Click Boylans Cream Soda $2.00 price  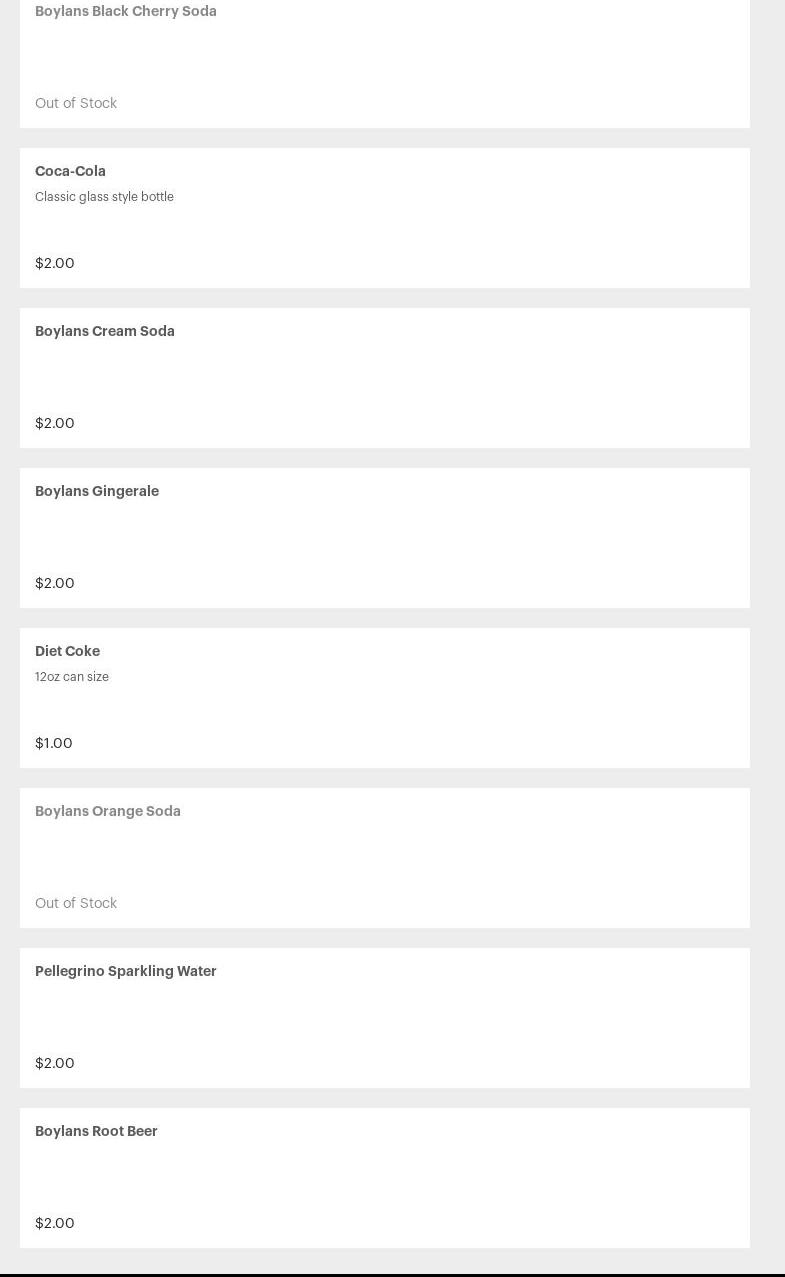(x=55, y=423)
